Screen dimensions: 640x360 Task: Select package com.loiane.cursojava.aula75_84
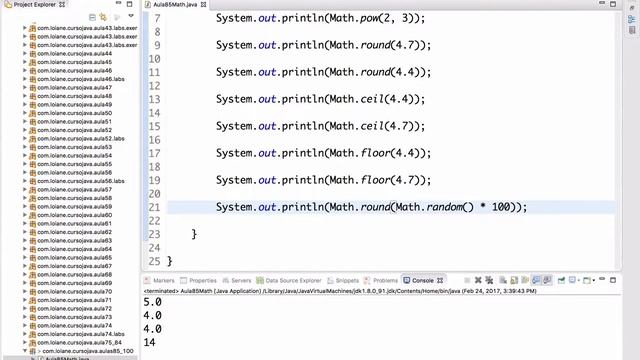[79, 342]
